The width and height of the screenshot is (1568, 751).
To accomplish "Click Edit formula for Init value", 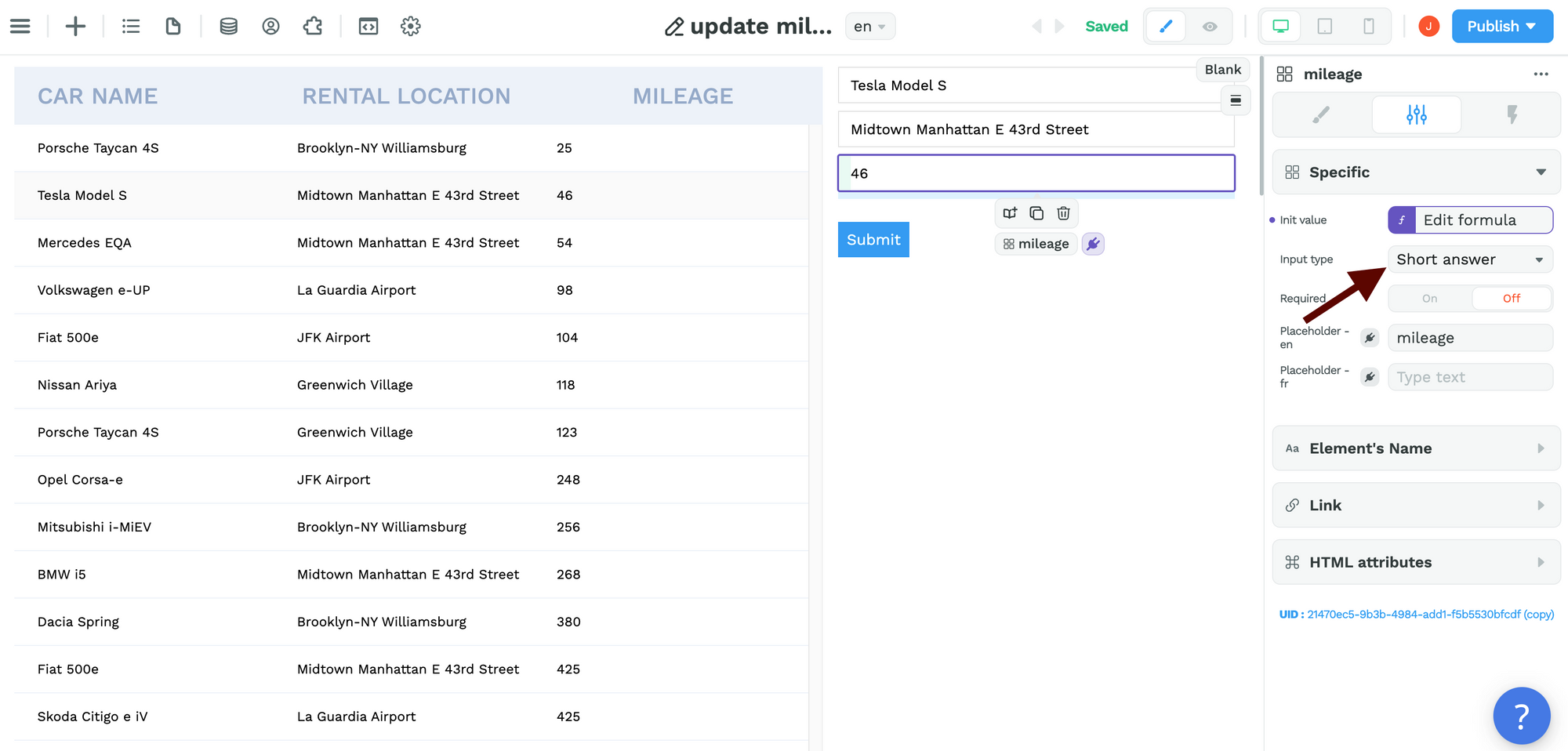I will 1470,219.
